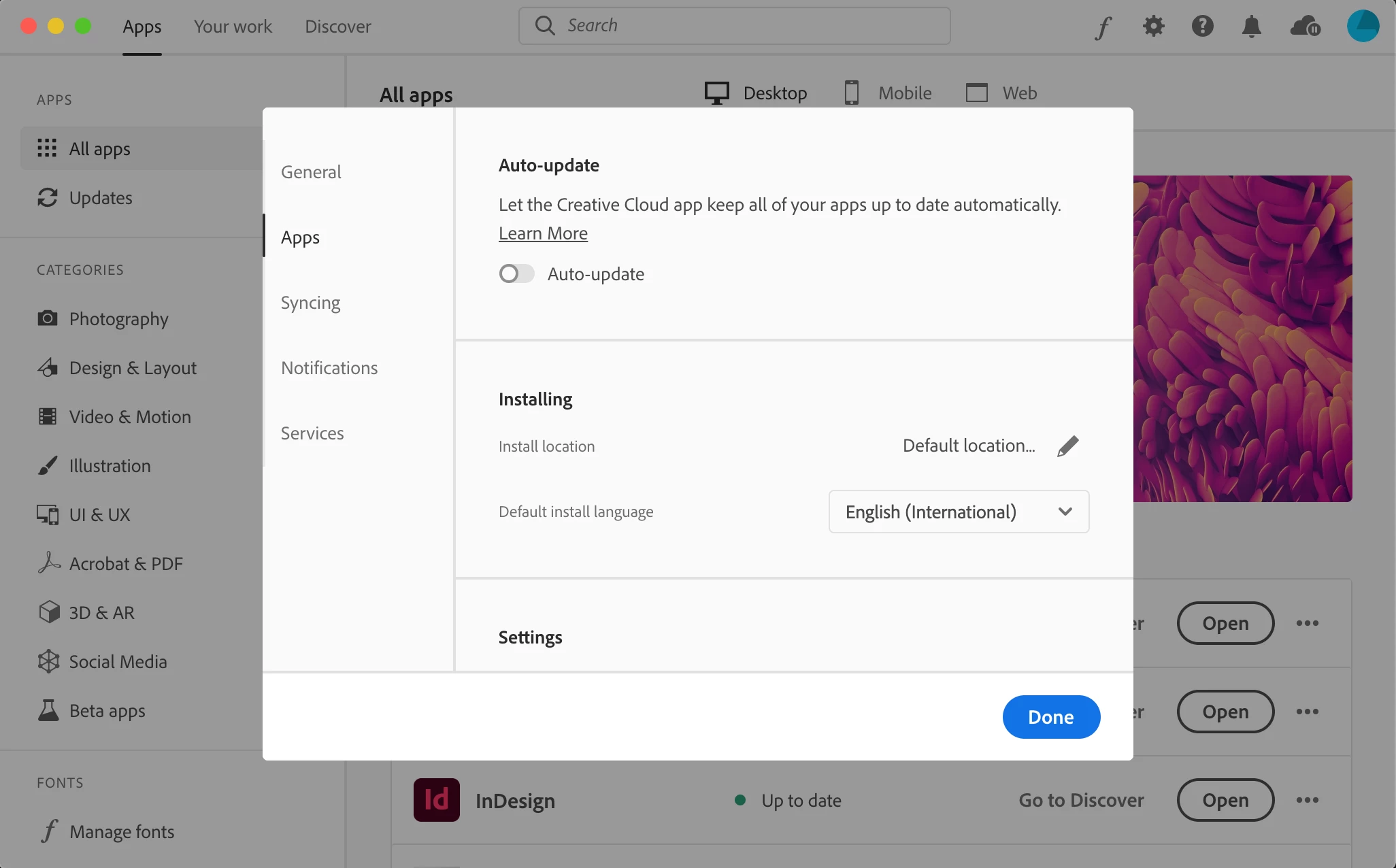Select the Notifications preferences tab

pyautogui.click(x=329, y=368)
